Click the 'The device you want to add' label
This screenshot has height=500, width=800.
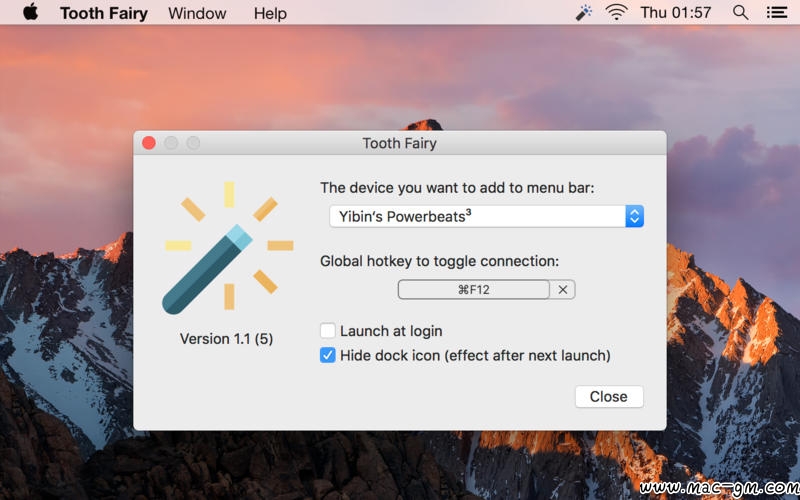click(457, 188)
